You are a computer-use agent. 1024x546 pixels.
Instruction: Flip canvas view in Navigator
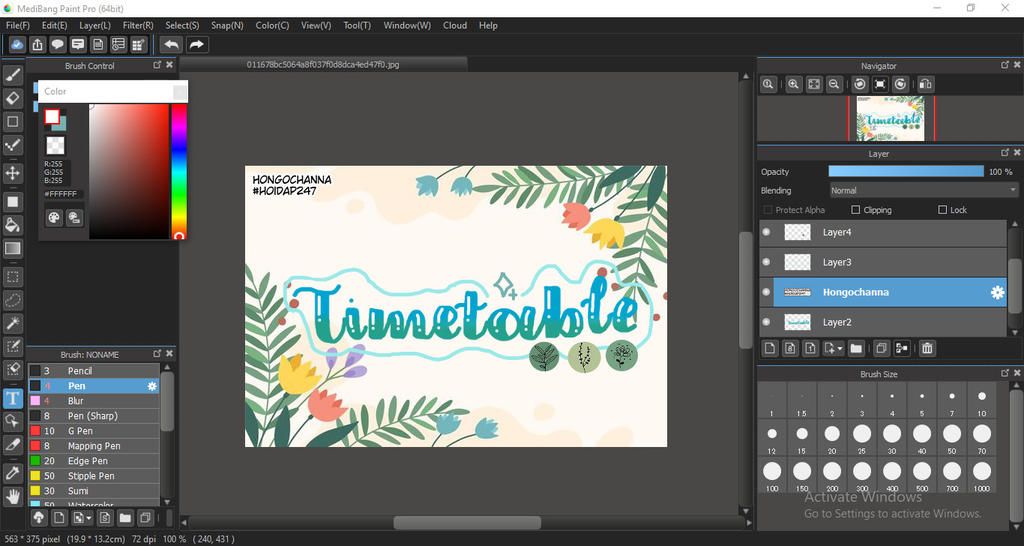coord(925,84)
